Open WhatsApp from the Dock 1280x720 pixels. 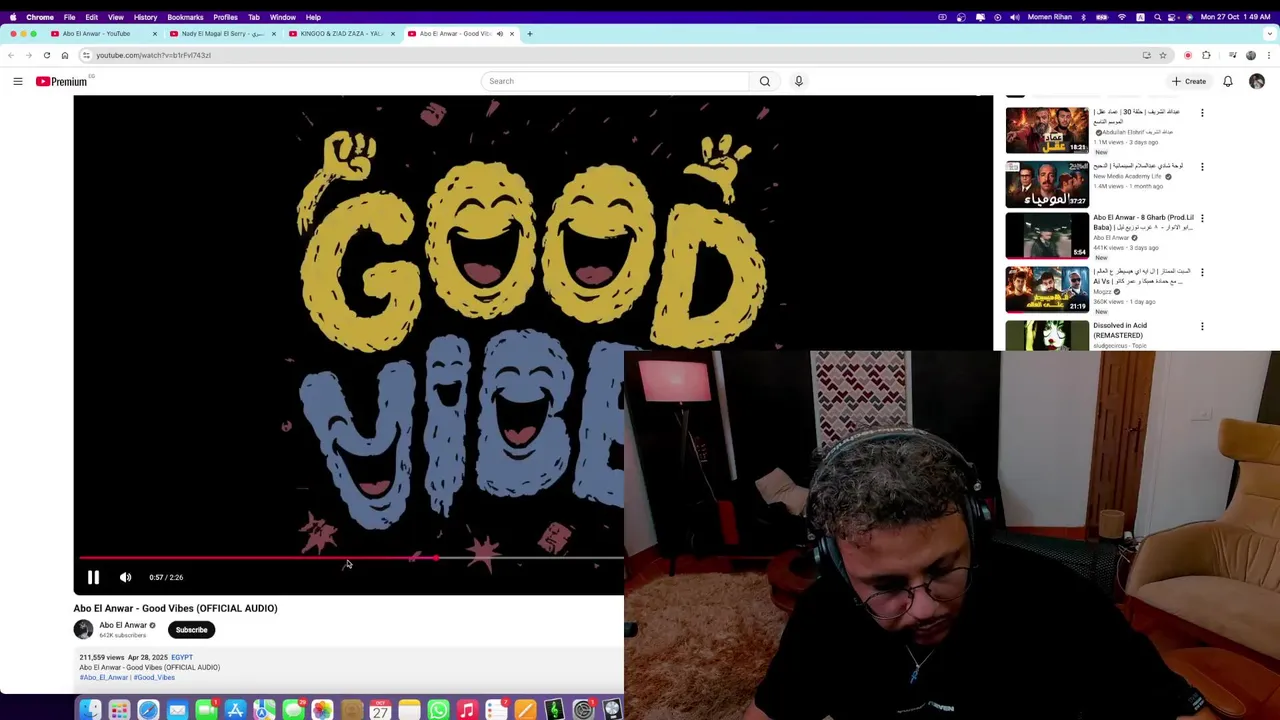[x=438, y=710]
